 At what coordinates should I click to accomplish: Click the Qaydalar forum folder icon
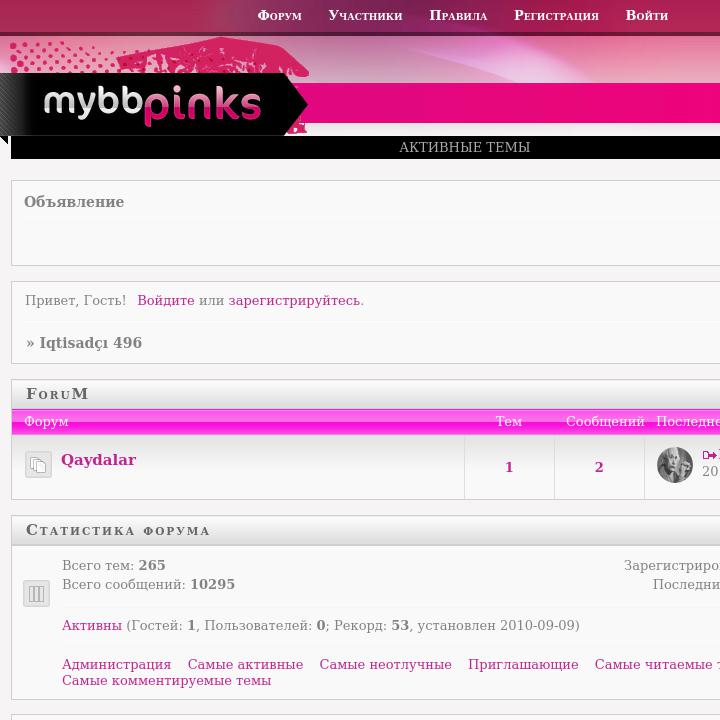[x=38, y=465]
